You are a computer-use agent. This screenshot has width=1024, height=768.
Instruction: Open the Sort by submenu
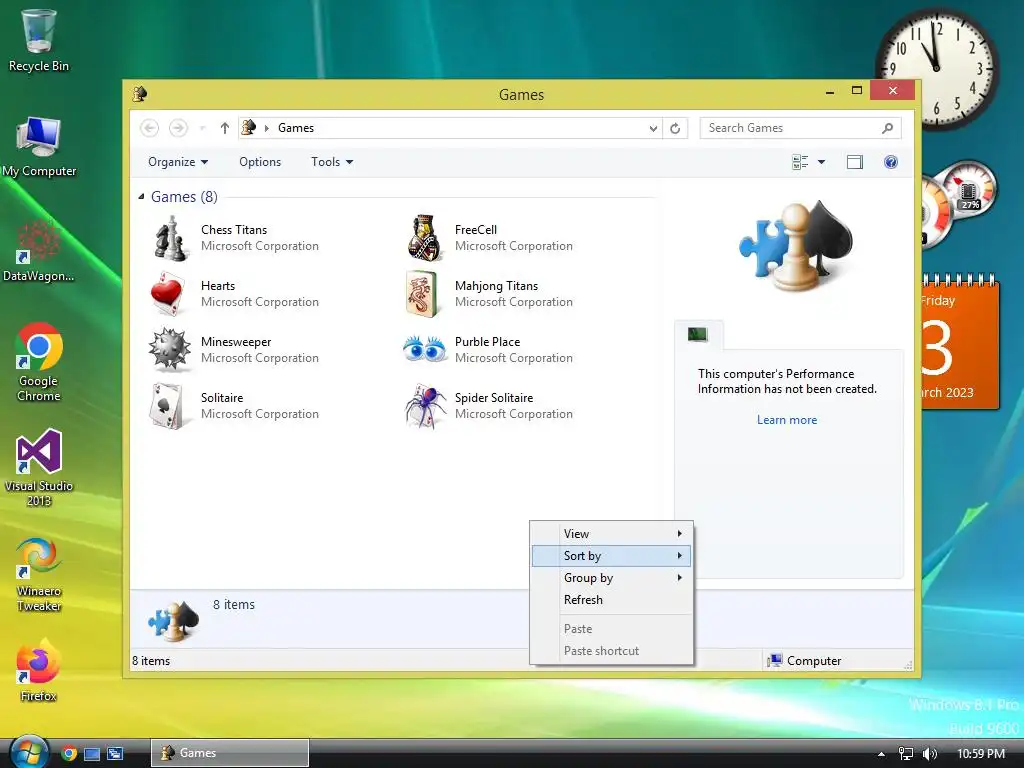coord(611,556)
